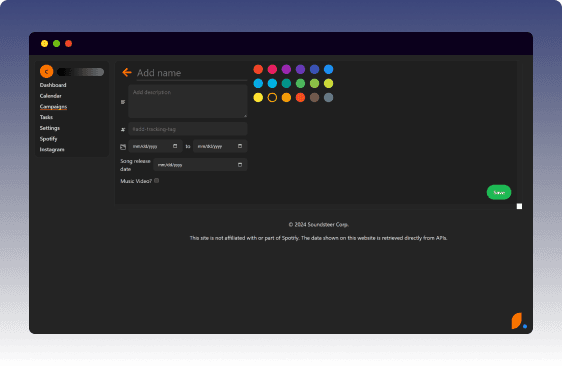The width and height of the screenshot is (562, 366).
Task: Pick the orange color swatch
Action: (x=286, y=98)
